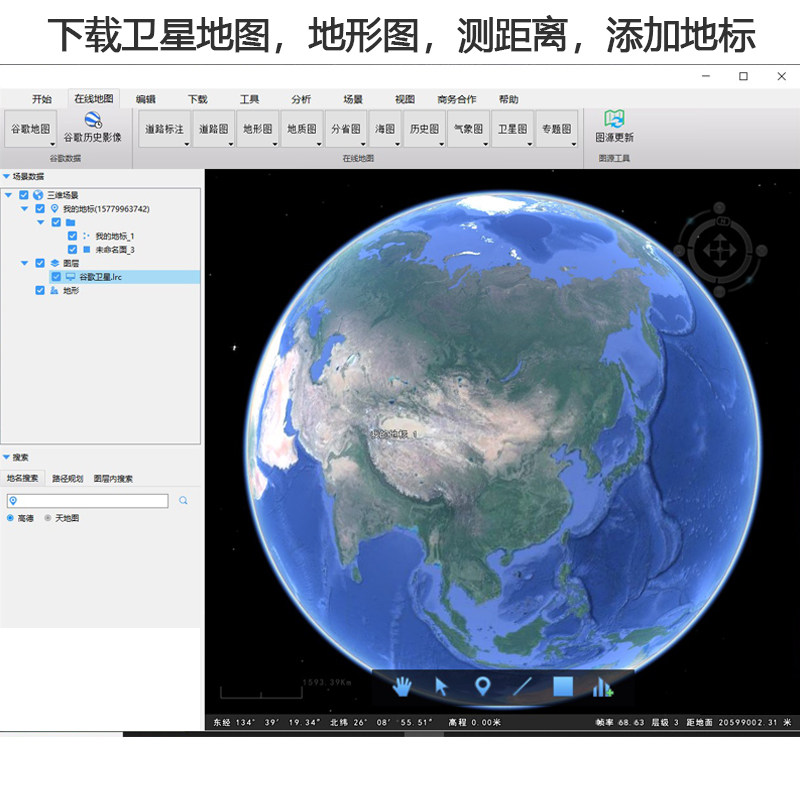Collapse the 图层 tree node
This screenshot has width=800, height=800.
24,263
